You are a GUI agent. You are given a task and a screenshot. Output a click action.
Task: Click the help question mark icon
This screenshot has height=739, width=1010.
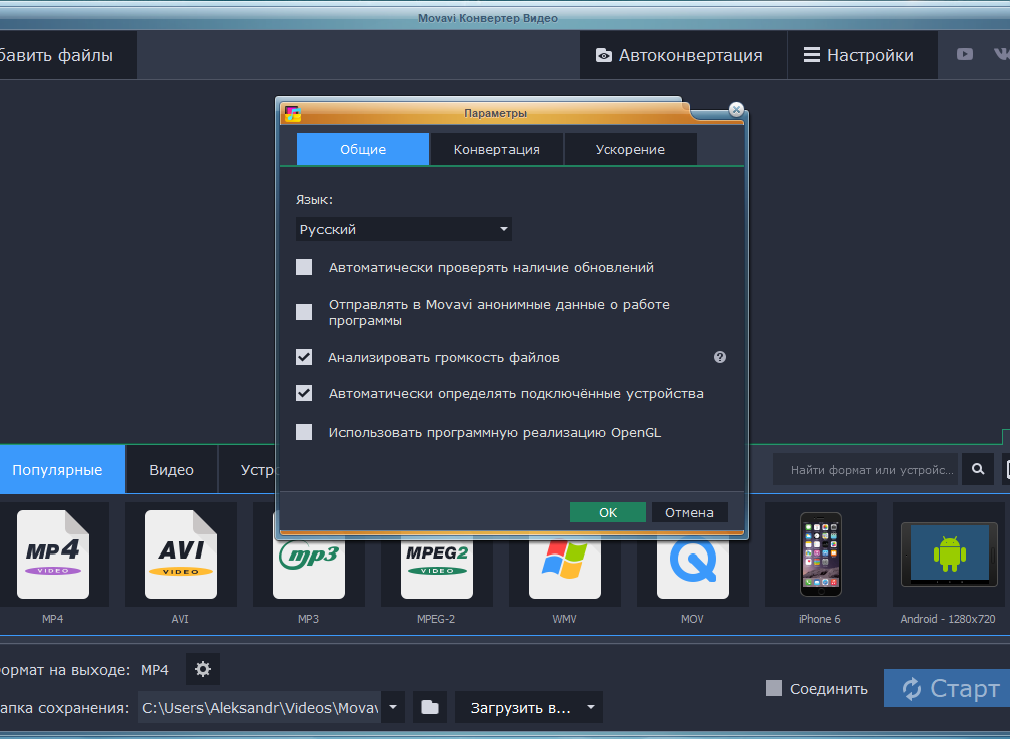click(720, 357)
